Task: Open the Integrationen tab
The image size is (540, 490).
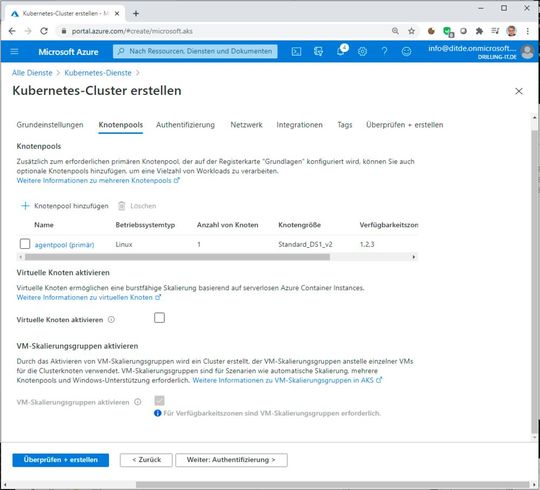Action: (299, 125)
